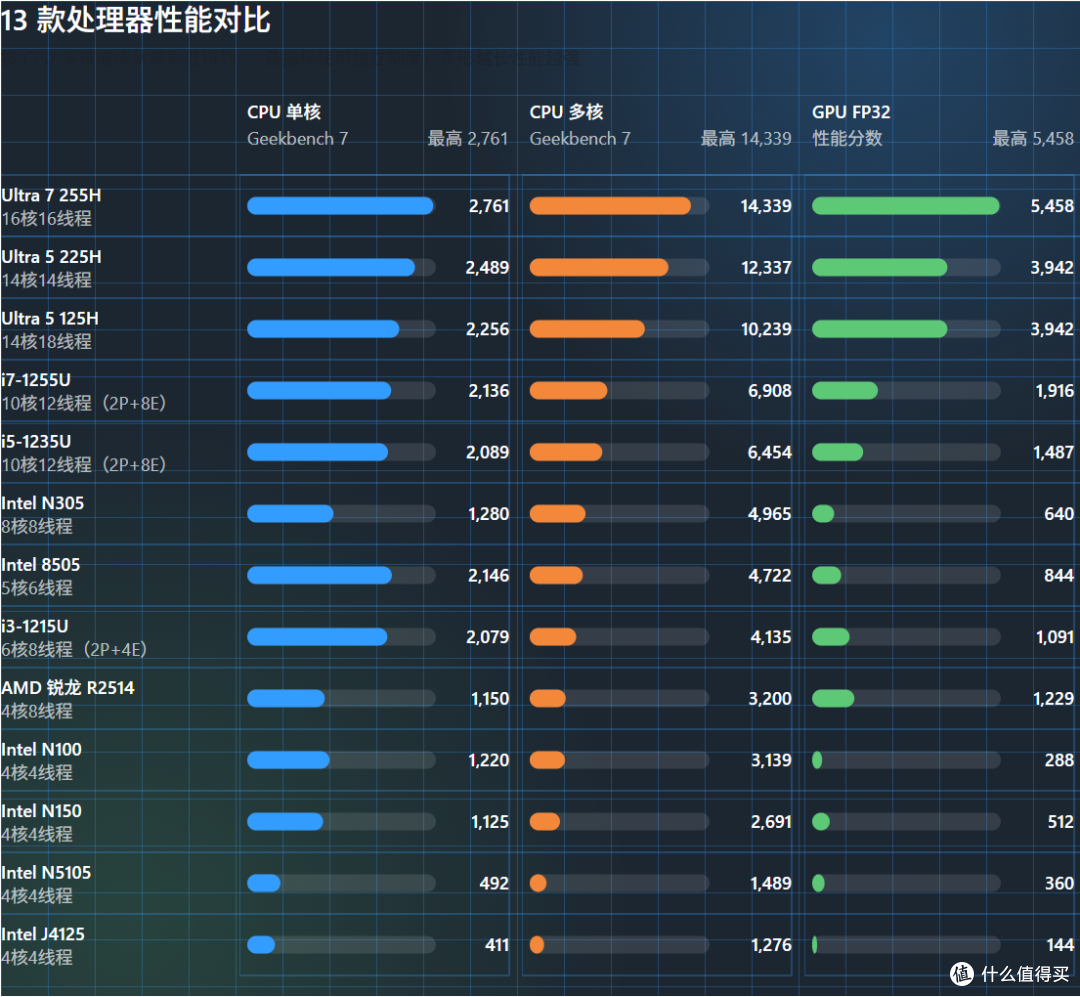Click the single-core score 2,089

click(487, 453)
